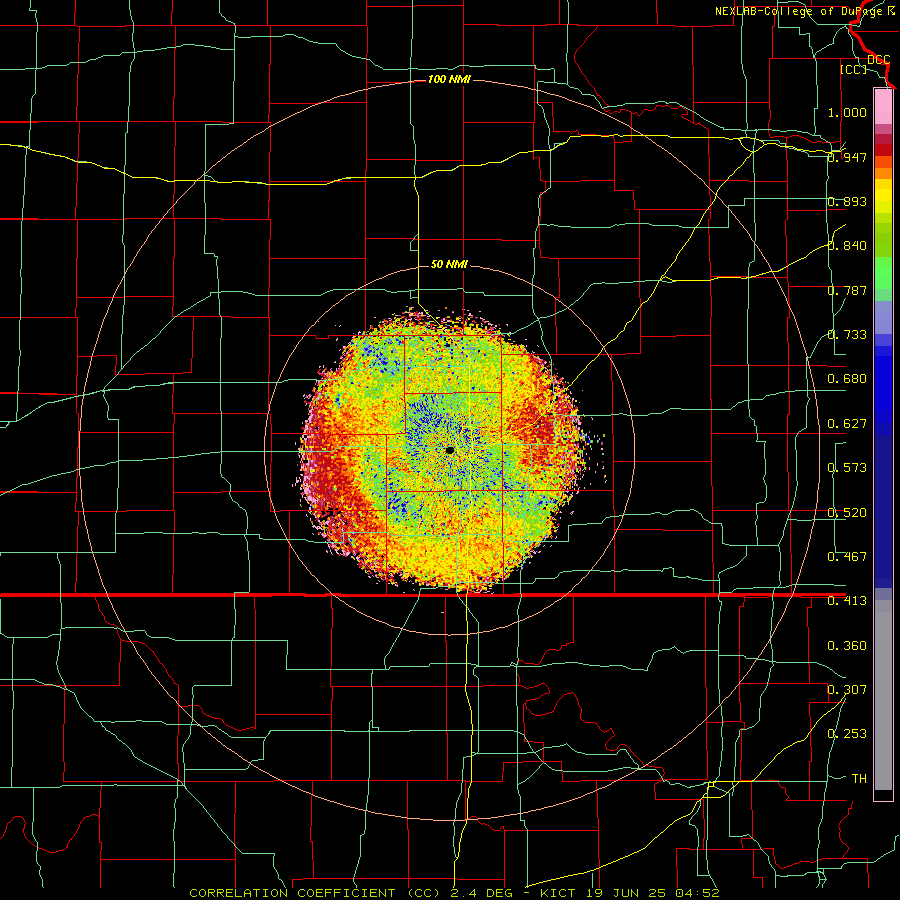Click the CORRELATION COEFFICIENT (CC) caption text
900x900 pixels.
click(x=314, y=893)
